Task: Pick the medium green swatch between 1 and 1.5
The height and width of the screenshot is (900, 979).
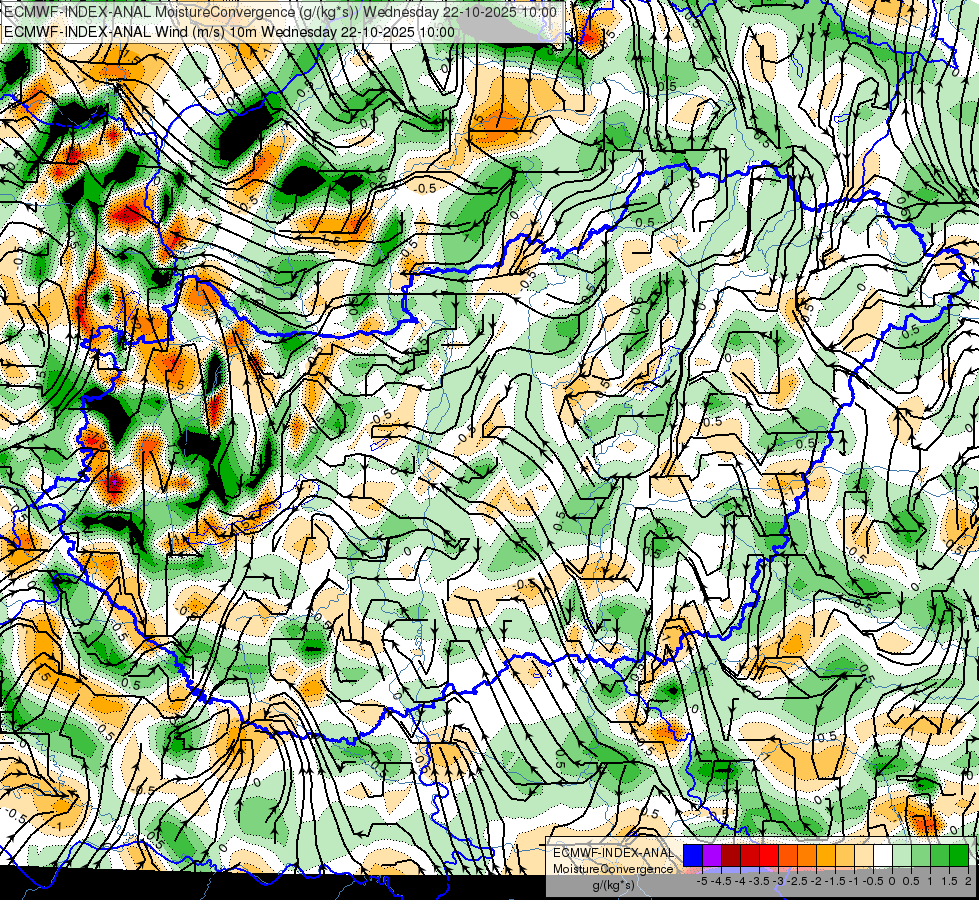Action: click(940, 856)
